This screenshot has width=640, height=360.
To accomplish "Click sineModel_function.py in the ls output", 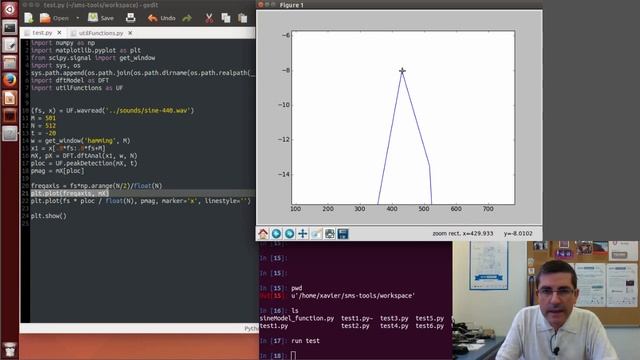I will point(297,318).
